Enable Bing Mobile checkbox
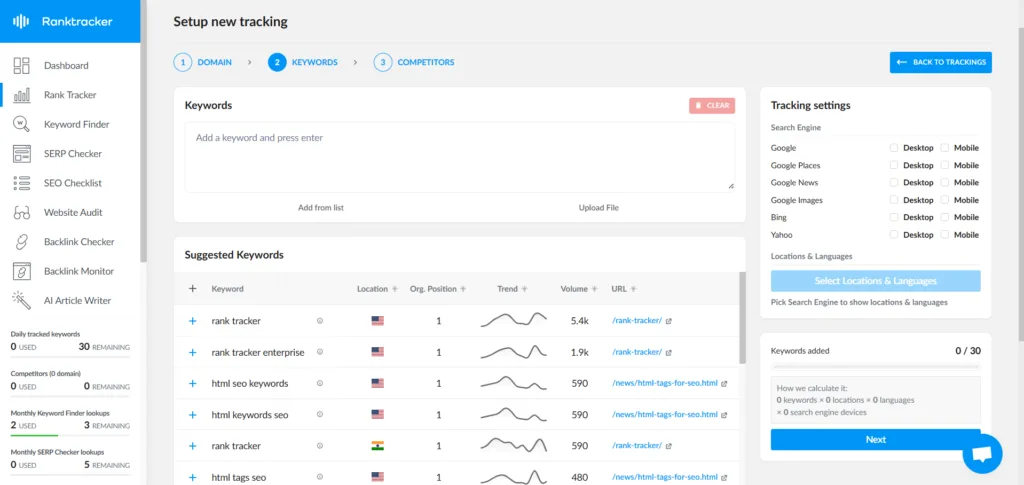The image size is (1024, 485). [x=945, y=217]
